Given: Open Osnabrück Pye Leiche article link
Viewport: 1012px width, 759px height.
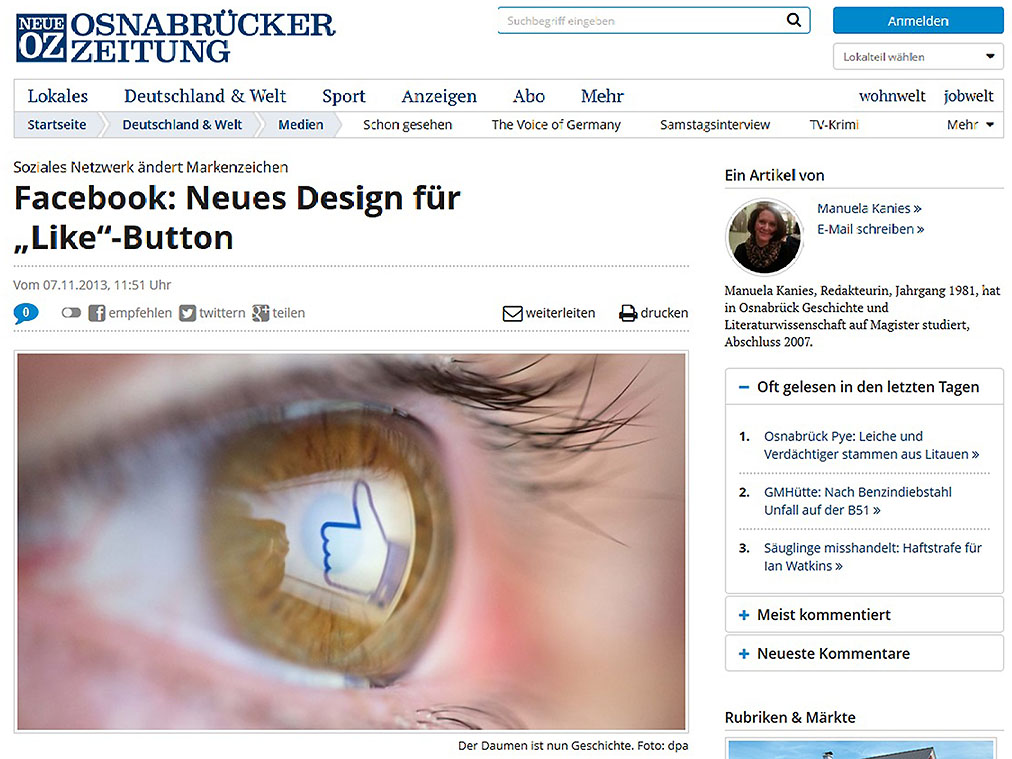Looking at the screenshot, I should pyautogui.click(x=871, y=445).
